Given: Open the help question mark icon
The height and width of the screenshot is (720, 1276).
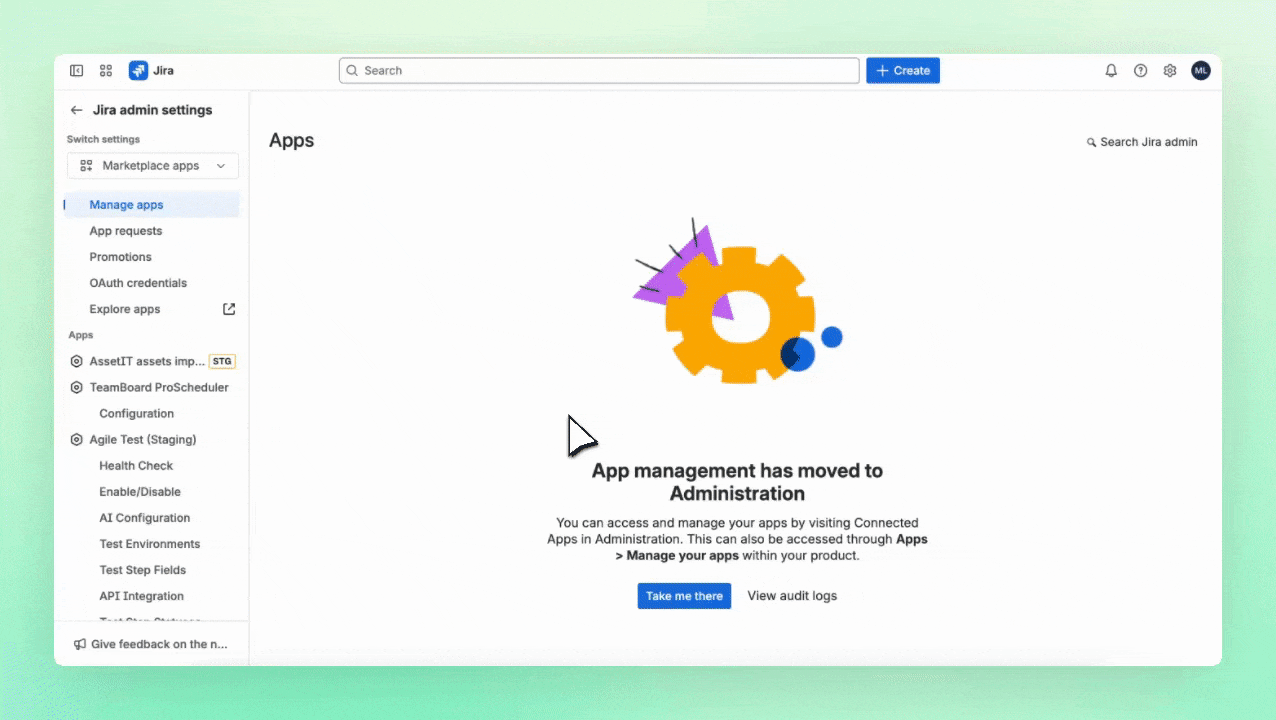Looking at the screenshot, I should 1140,71.
